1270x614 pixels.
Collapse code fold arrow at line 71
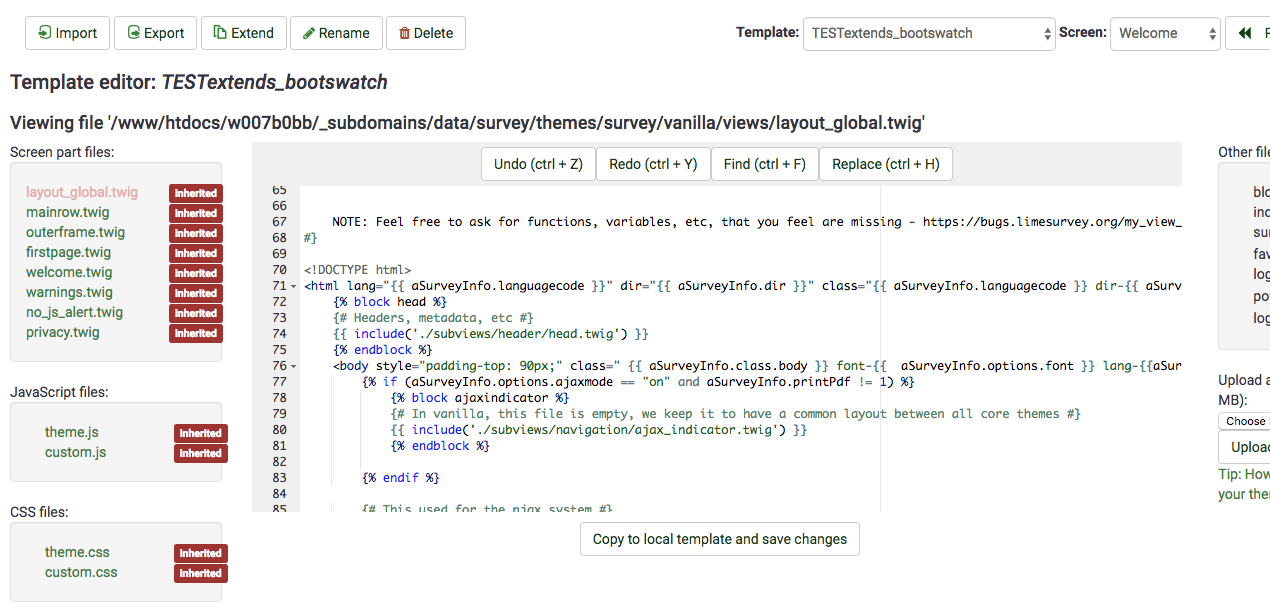(x=293, y=286)
